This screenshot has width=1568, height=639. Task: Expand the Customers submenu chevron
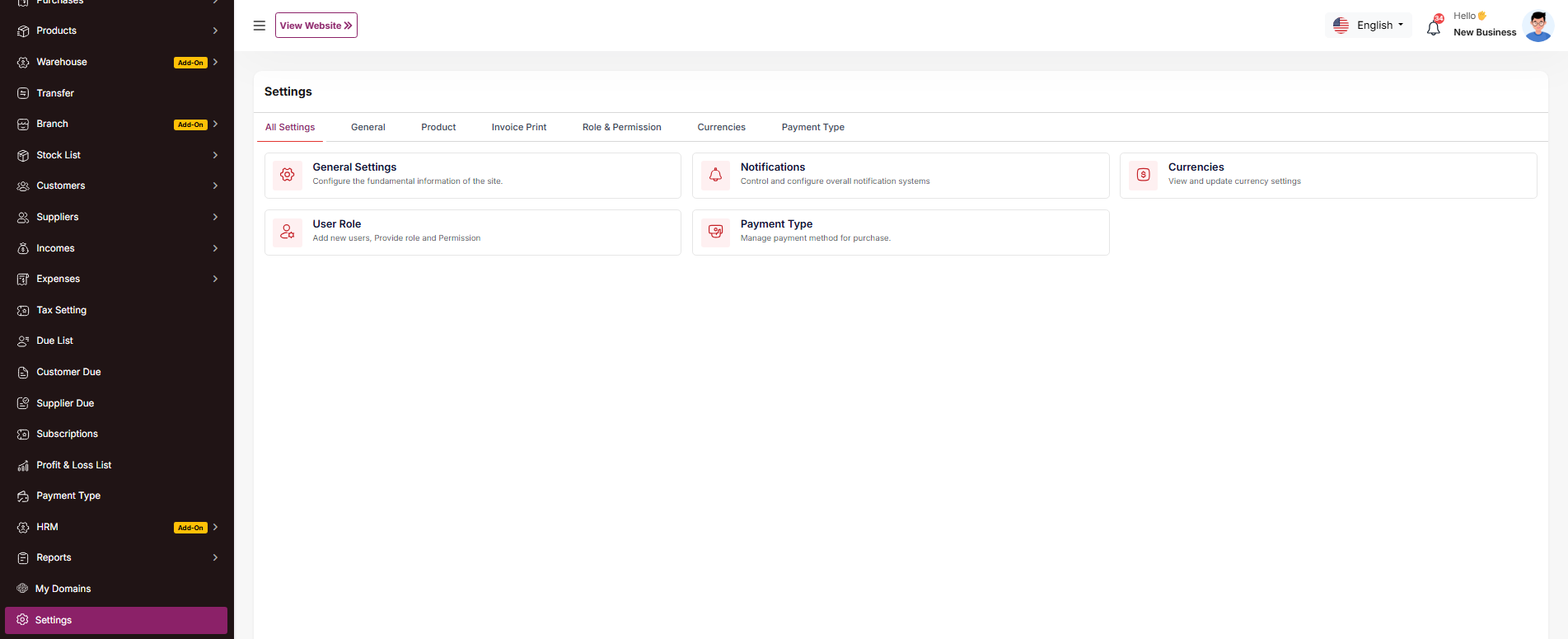pos(215,186)
